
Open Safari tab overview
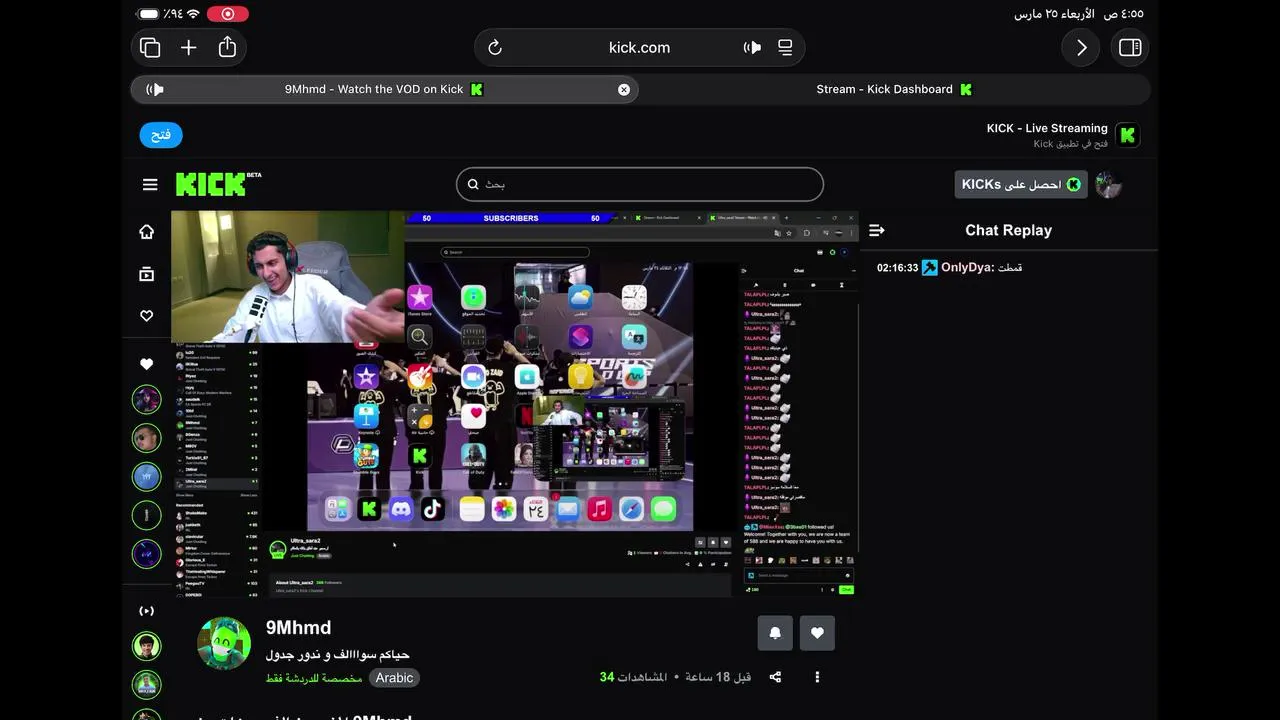click(x=150, y=47)
